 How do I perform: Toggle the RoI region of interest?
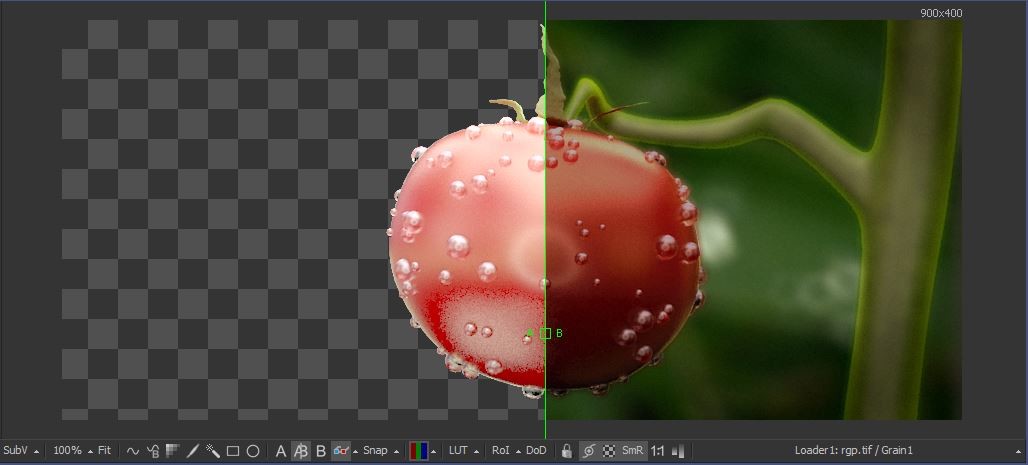click(x=501, y=451)
